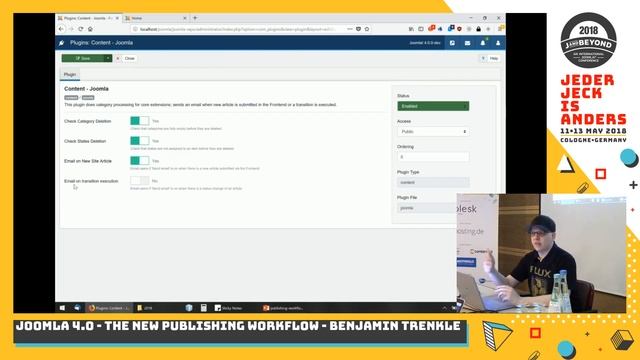Open private messages envelope icon
Image resolution: width=640 pixels, height=360 pixels.
[467, 43]
